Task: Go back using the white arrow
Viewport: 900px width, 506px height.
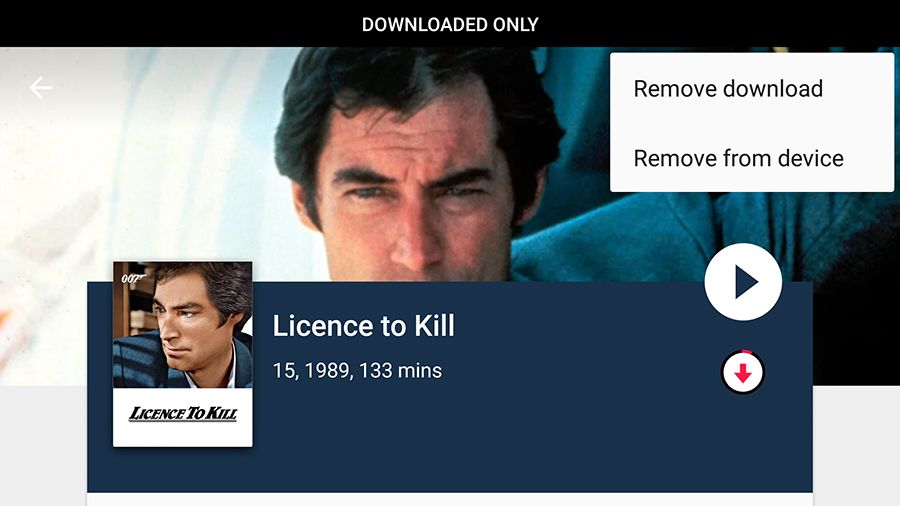Action: 41,88
